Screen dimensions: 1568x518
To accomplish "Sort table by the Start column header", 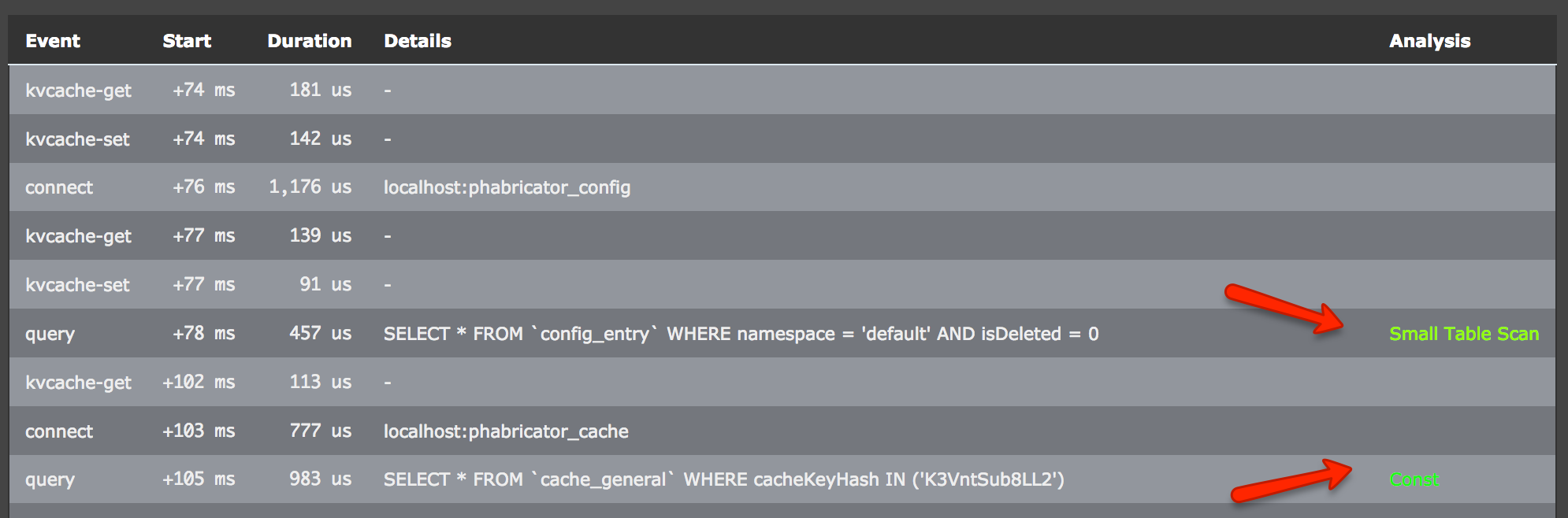I will (x=188, y=40).
